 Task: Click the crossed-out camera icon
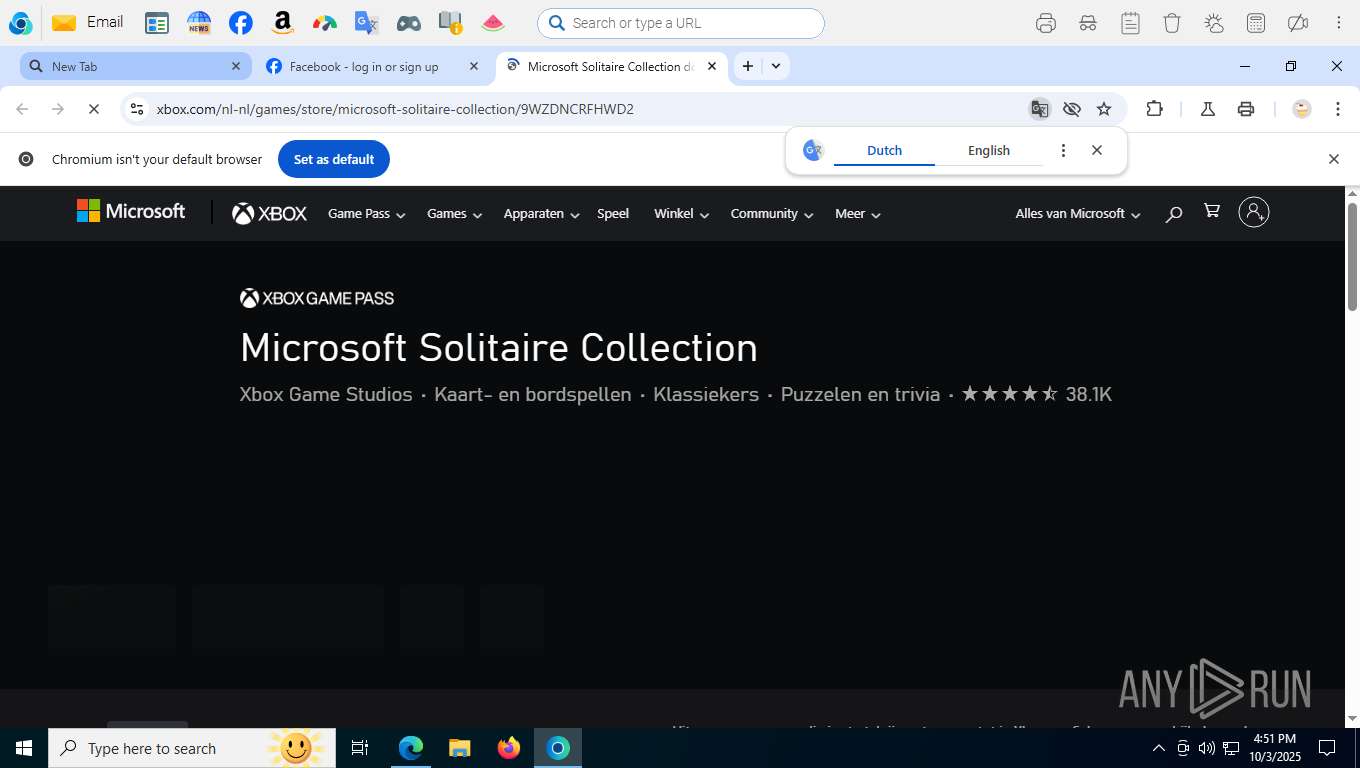[x=1298, y=23]
